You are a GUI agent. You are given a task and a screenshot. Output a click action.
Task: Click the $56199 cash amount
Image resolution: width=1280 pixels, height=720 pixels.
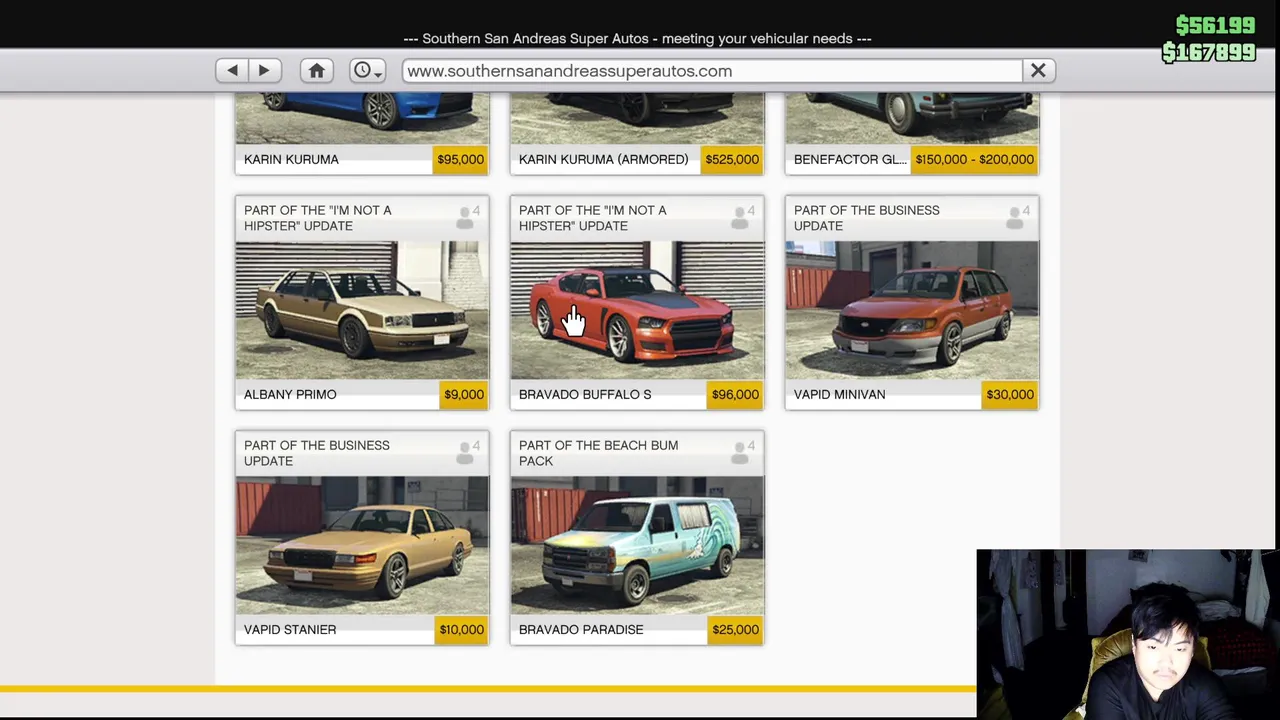[1215, 25]
